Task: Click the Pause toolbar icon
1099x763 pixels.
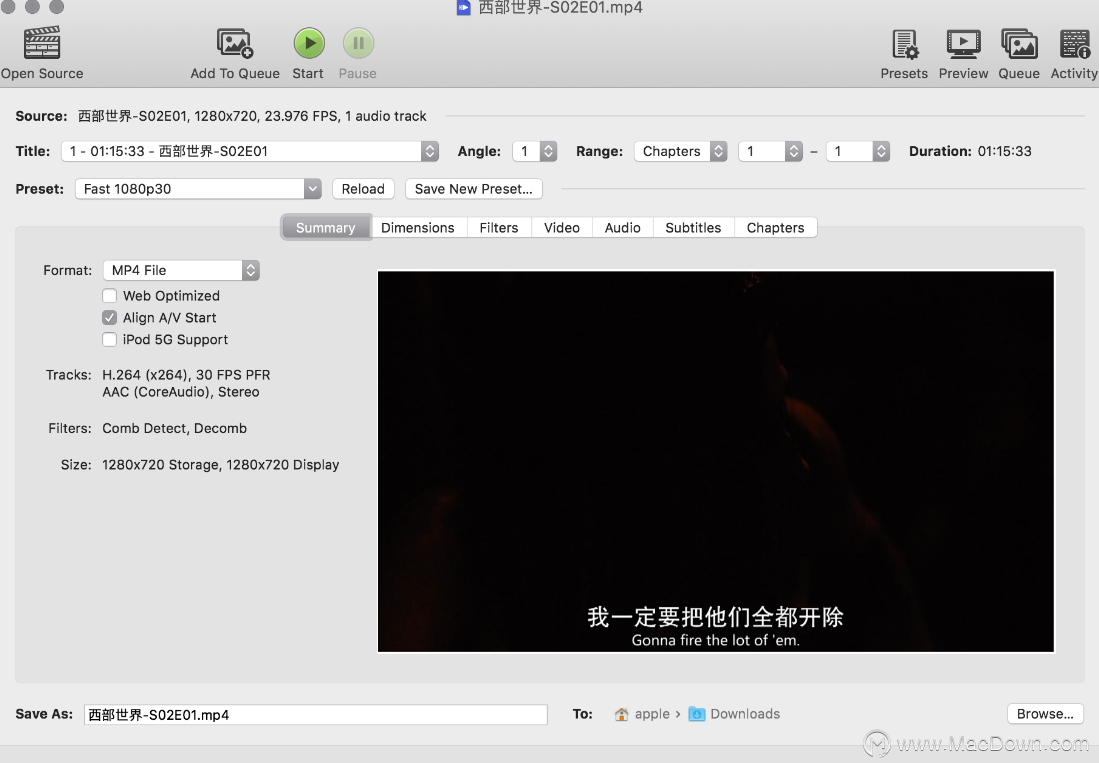Action: tap(358, 43)
